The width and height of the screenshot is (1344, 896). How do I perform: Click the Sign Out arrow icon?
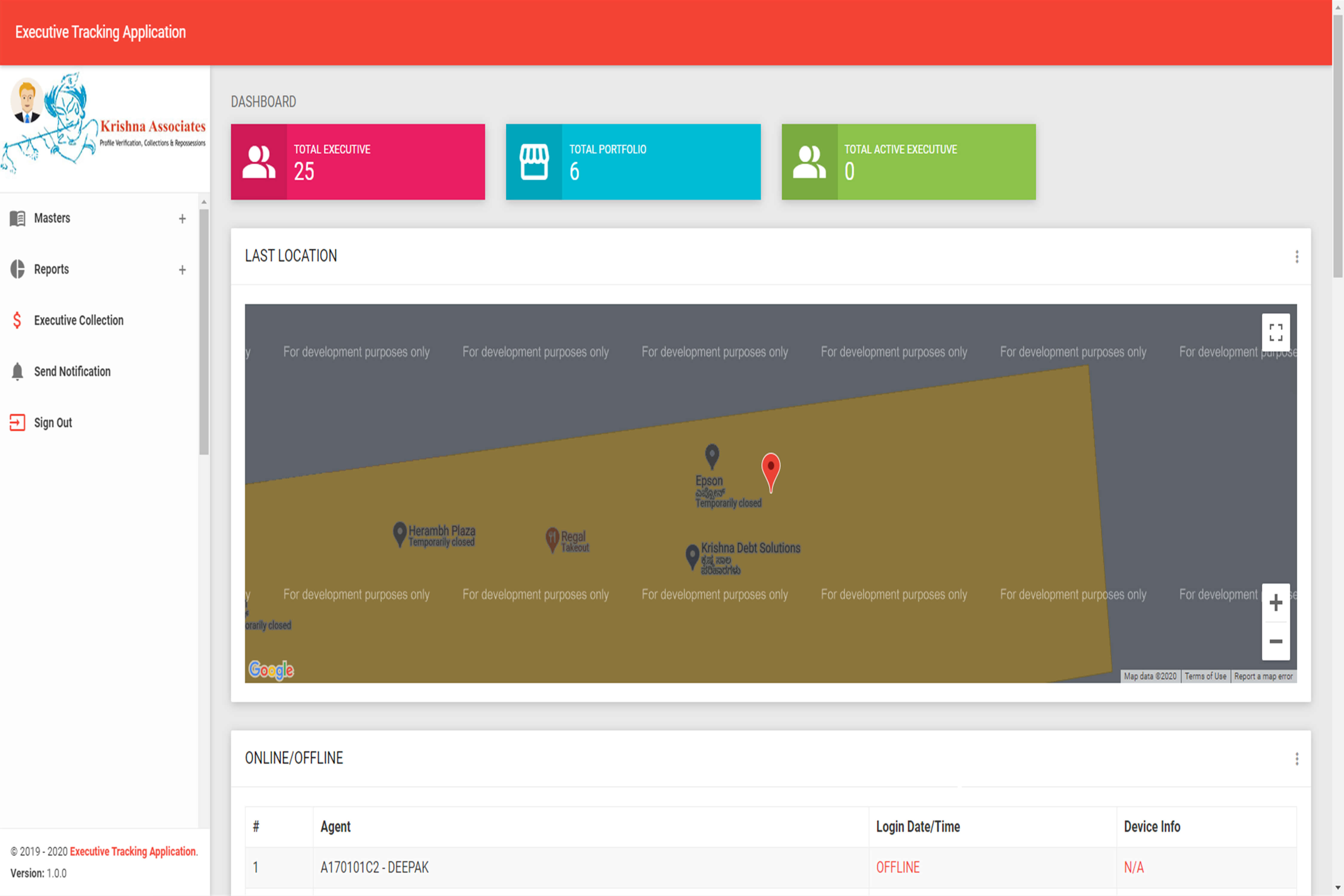point(17,422)
